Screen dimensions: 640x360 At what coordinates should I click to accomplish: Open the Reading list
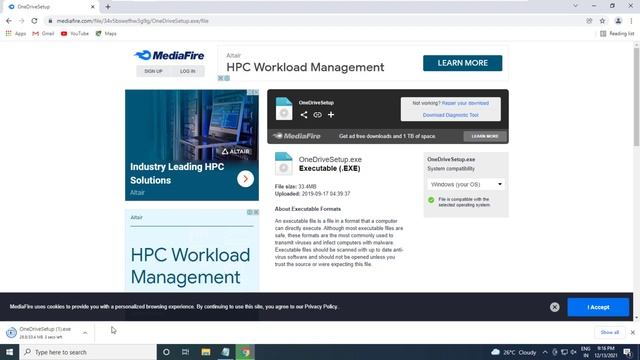(617, 33)
